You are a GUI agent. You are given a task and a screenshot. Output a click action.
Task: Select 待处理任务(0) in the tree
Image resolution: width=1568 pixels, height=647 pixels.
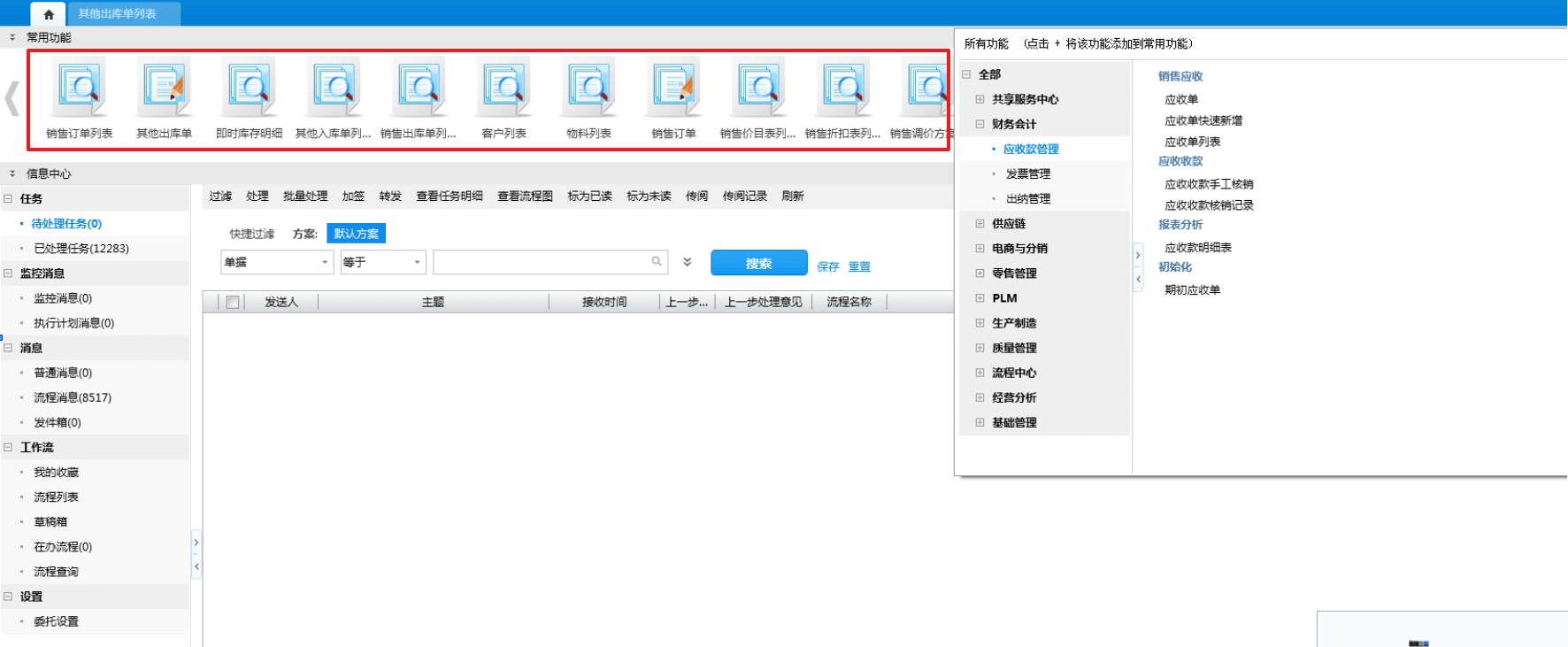click(x=66, y=224)
